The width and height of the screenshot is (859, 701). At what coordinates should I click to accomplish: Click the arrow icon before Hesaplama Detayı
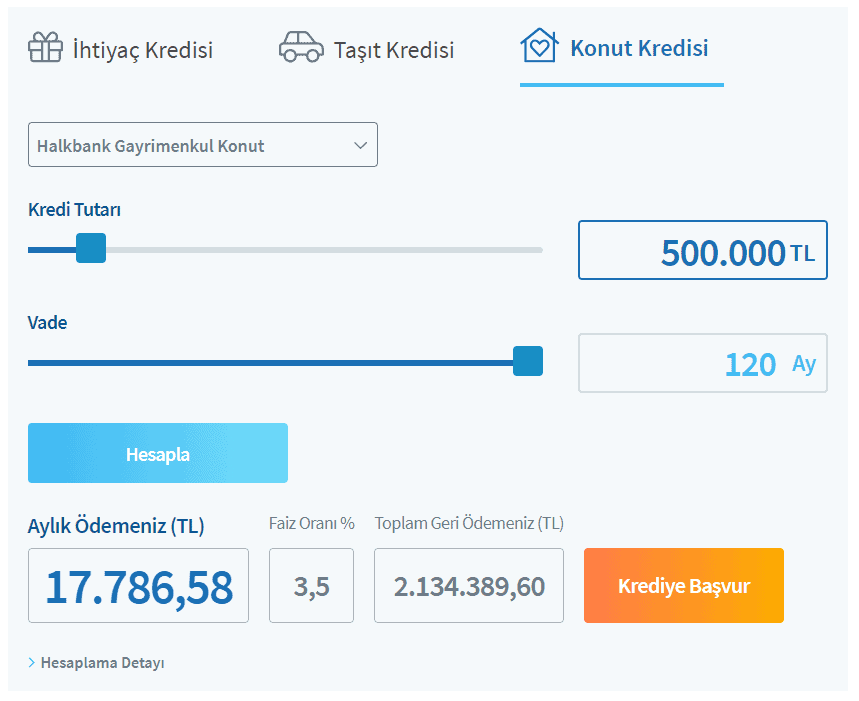33,662
